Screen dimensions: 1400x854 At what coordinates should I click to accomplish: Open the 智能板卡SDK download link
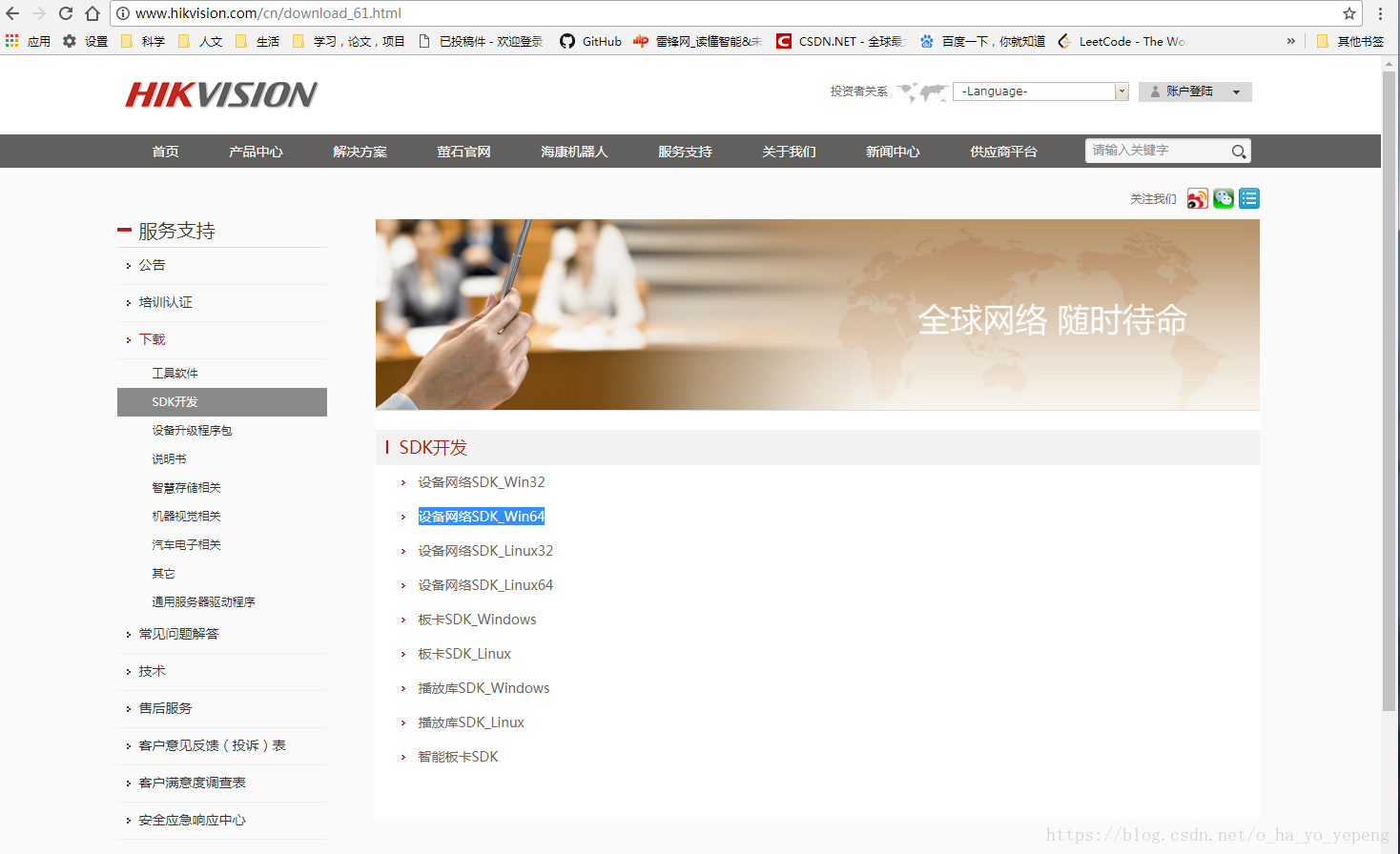tap(458, 757)
